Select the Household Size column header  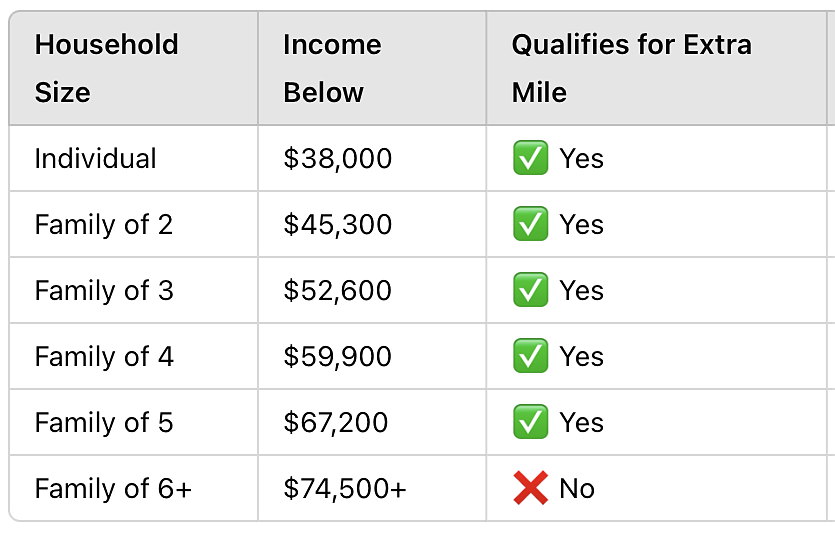(x=134, y=68)
